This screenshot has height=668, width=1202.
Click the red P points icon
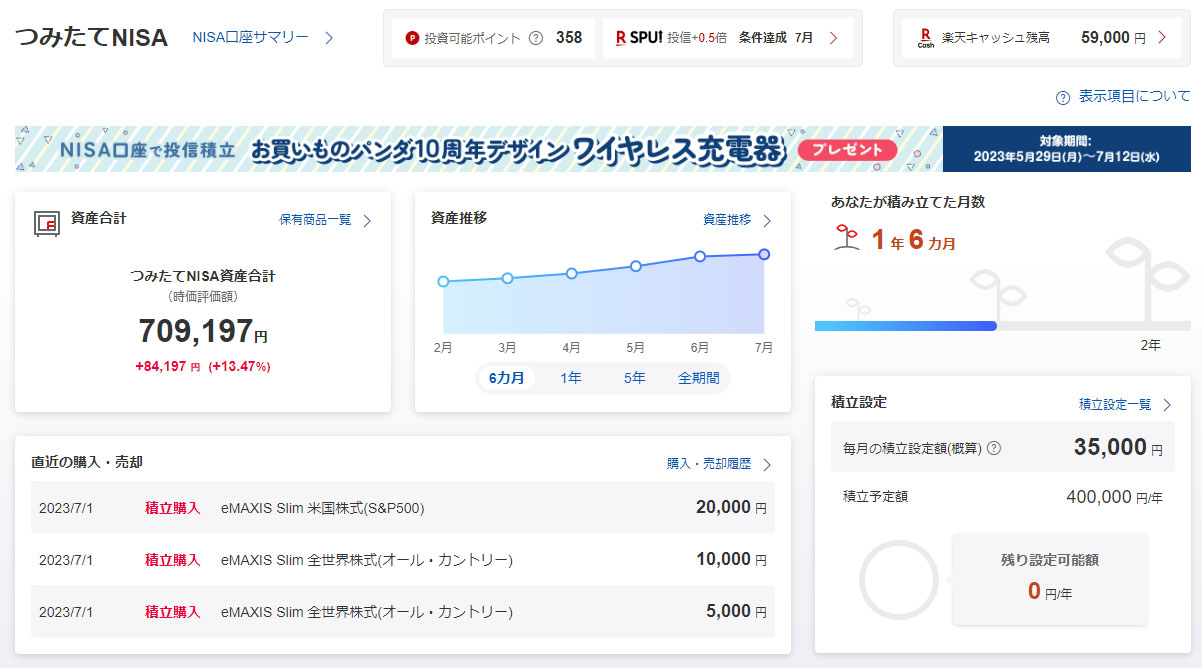pyautogui.click(x=412, y=38)
